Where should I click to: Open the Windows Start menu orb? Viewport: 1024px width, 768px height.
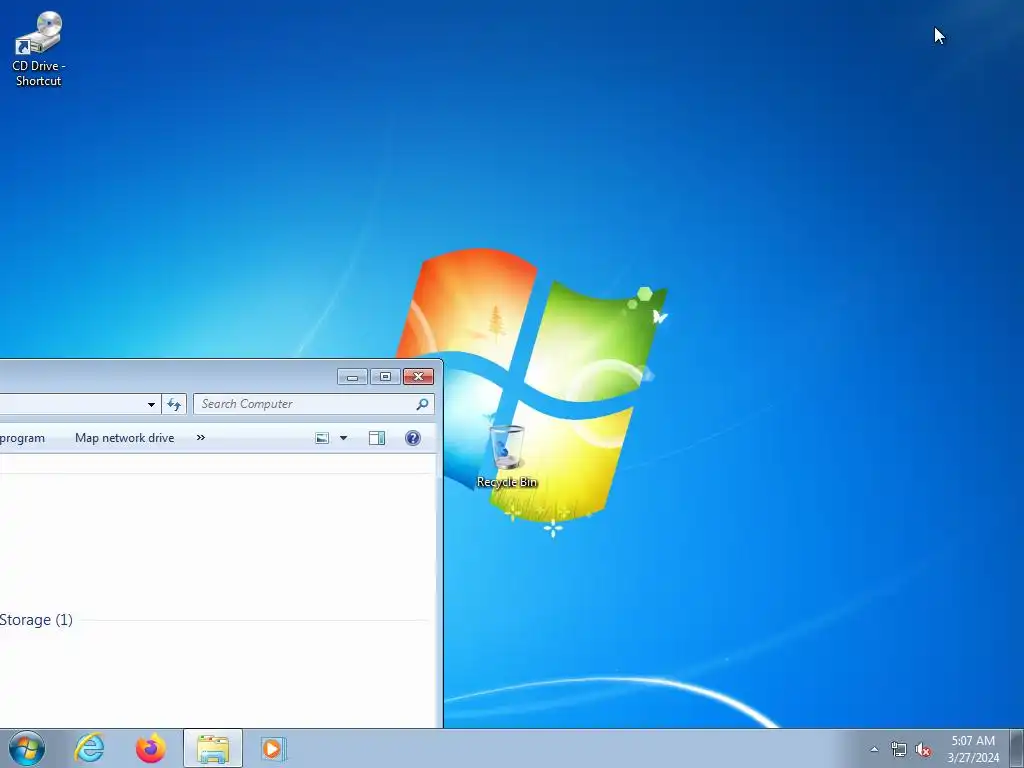(27, 748)
